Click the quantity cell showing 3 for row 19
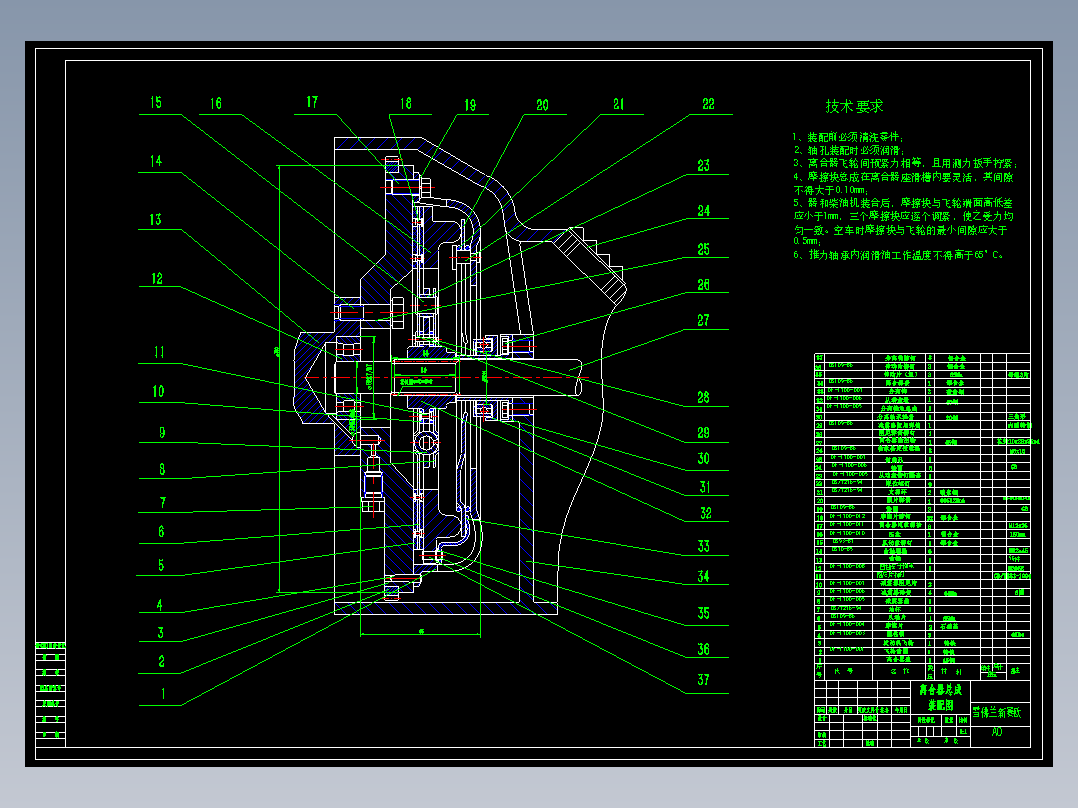1078x808 pixels. [930, 508]
